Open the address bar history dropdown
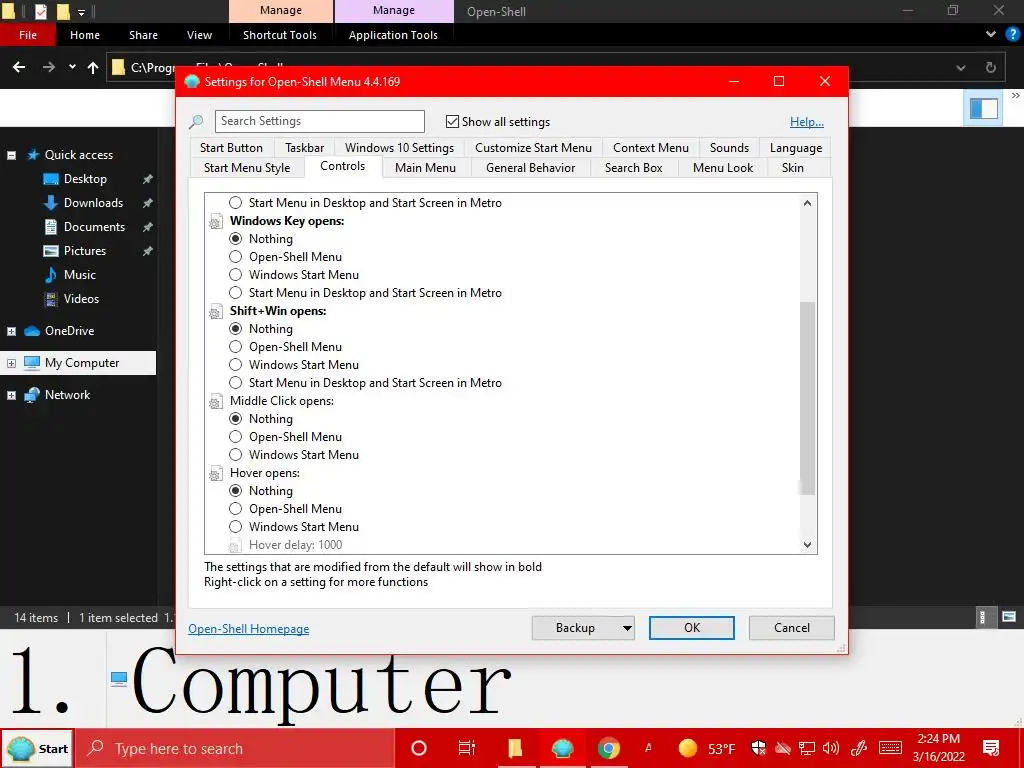This screenshot has height=768, width=1024. tap(961, 67)
